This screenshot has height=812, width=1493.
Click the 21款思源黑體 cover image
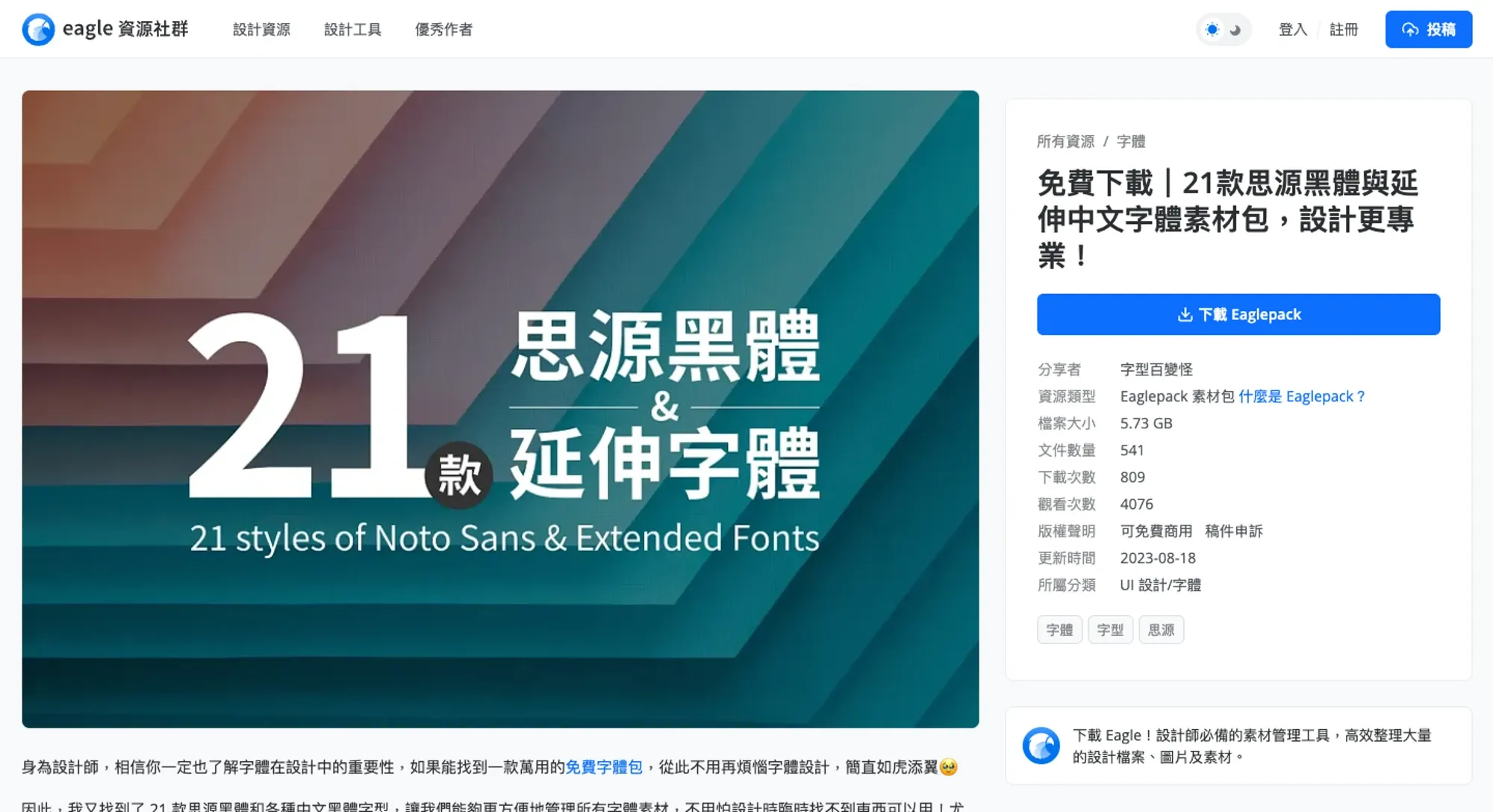[x=500, y=409]
